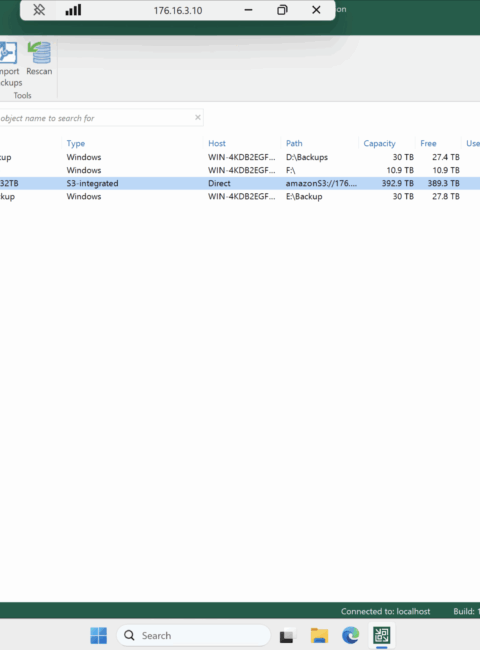
Task: Click the 27.4 TB free value
Action: coord(446,157)
